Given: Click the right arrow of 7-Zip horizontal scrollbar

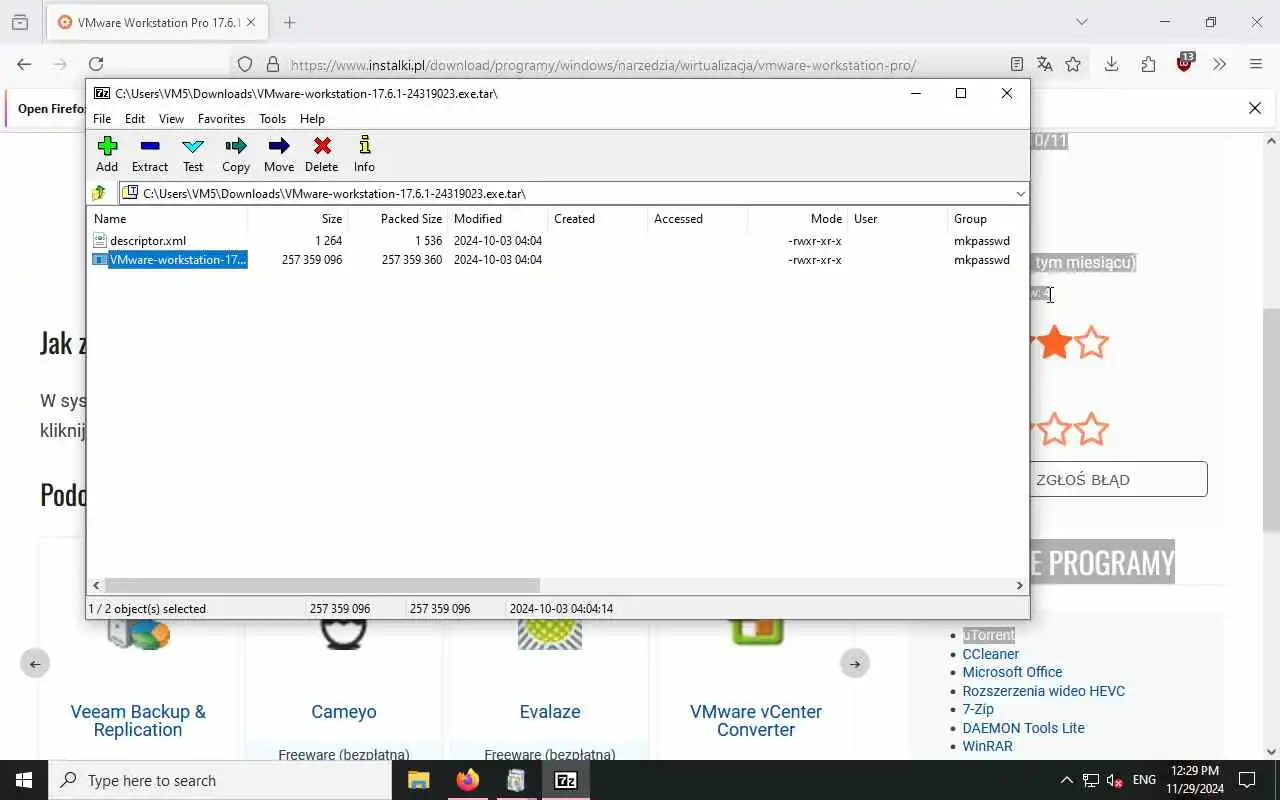Looking at the screenshot, I should (1020, 585).
